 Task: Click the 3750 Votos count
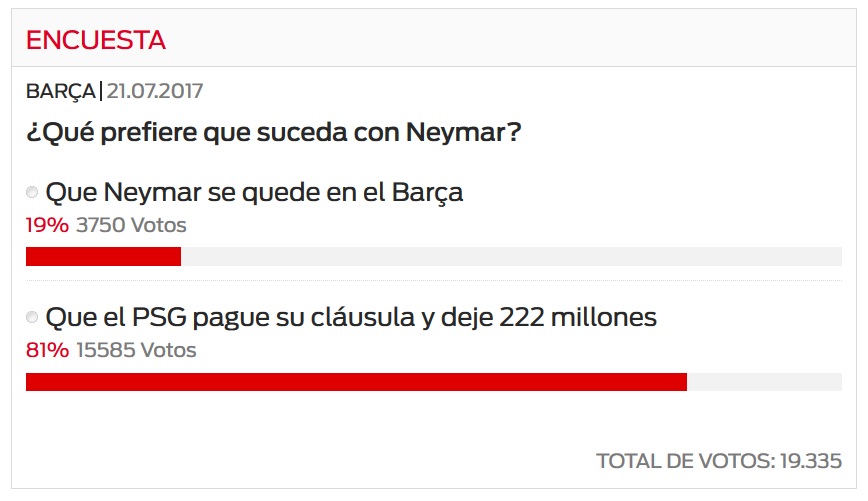131,225
